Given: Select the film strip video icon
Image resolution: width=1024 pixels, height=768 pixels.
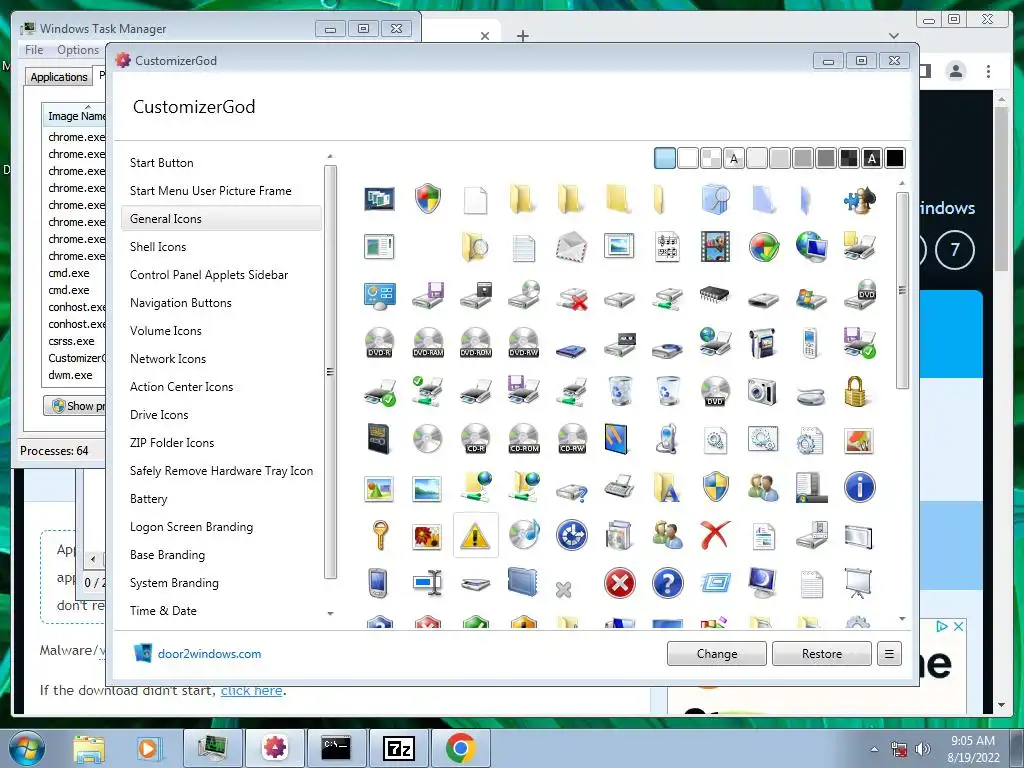Looking at the screenshot, I should point(715,247).
